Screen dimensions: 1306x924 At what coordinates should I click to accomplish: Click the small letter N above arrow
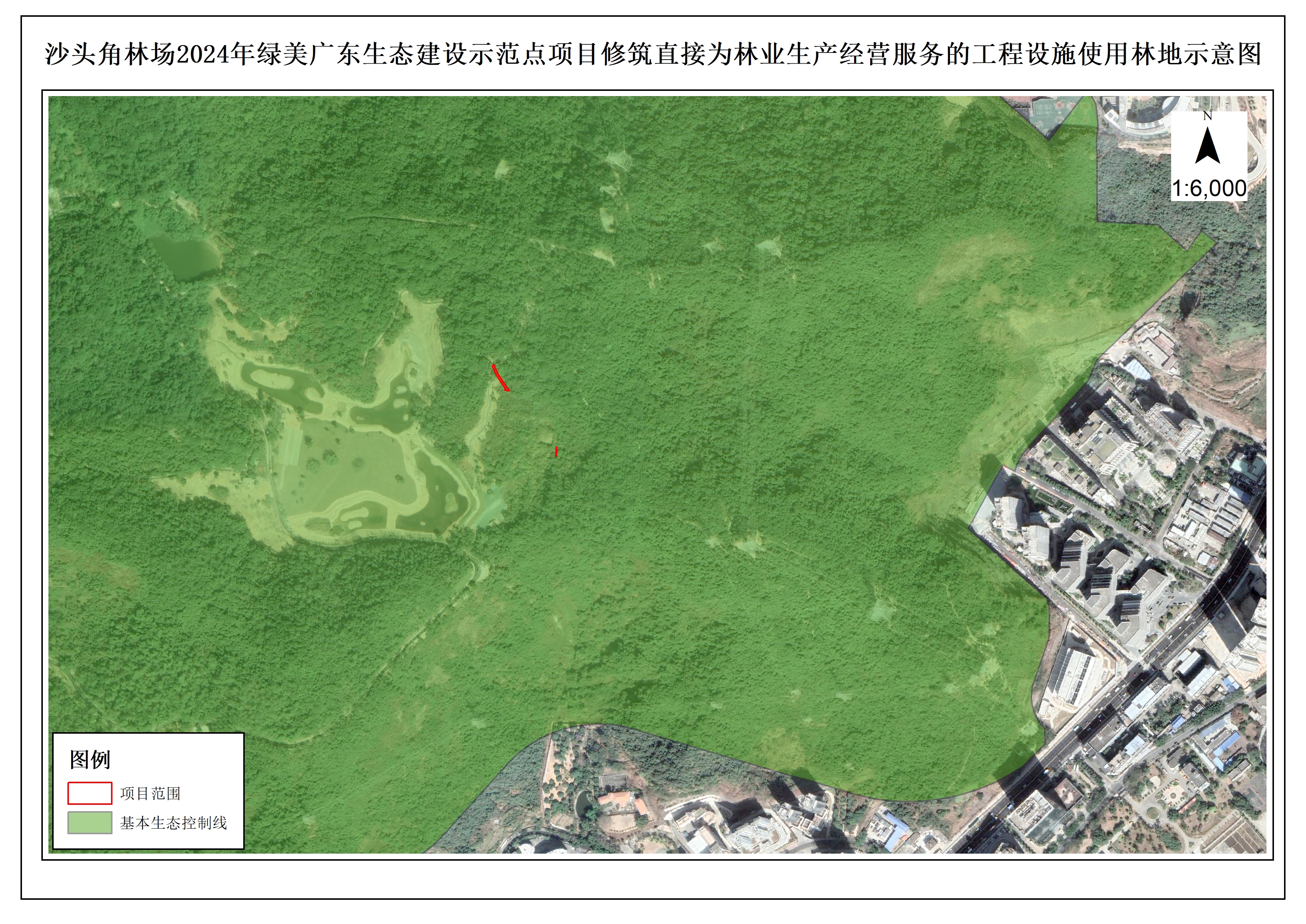click(x=1208, y=116)
